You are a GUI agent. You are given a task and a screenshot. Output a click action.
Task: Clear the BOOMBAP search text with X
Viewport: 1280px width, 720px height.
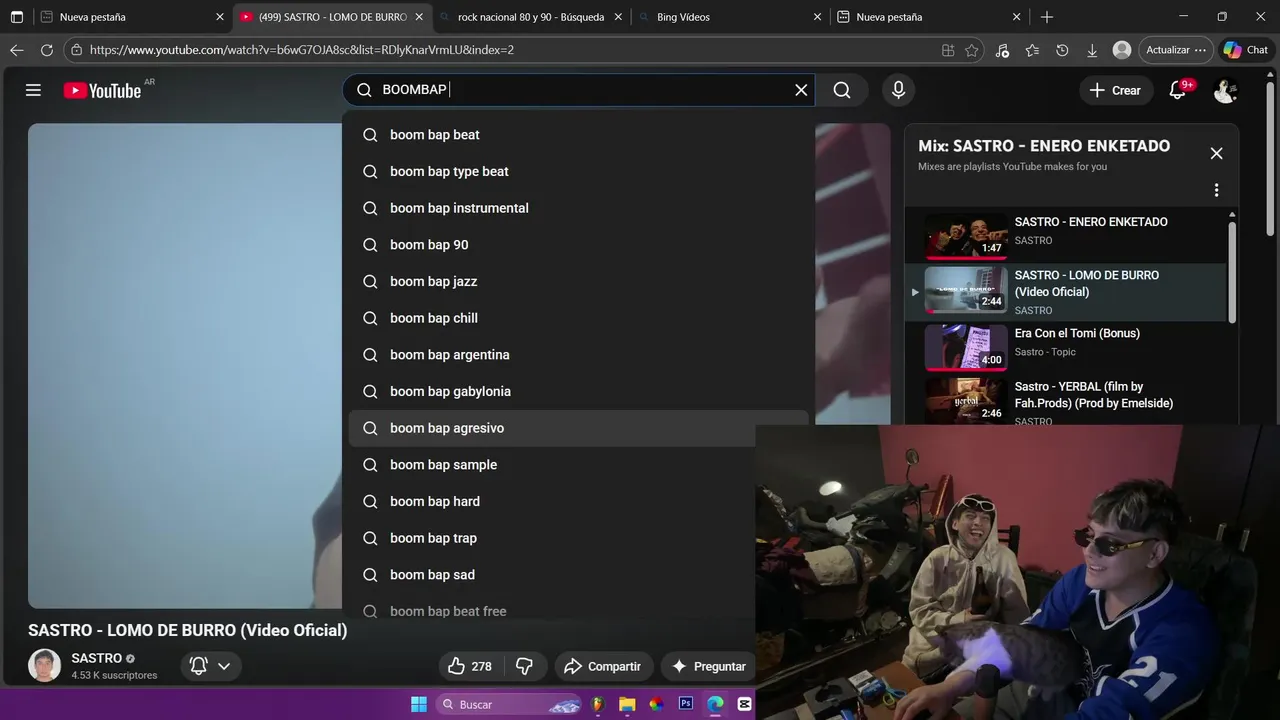tap(801, 90)
